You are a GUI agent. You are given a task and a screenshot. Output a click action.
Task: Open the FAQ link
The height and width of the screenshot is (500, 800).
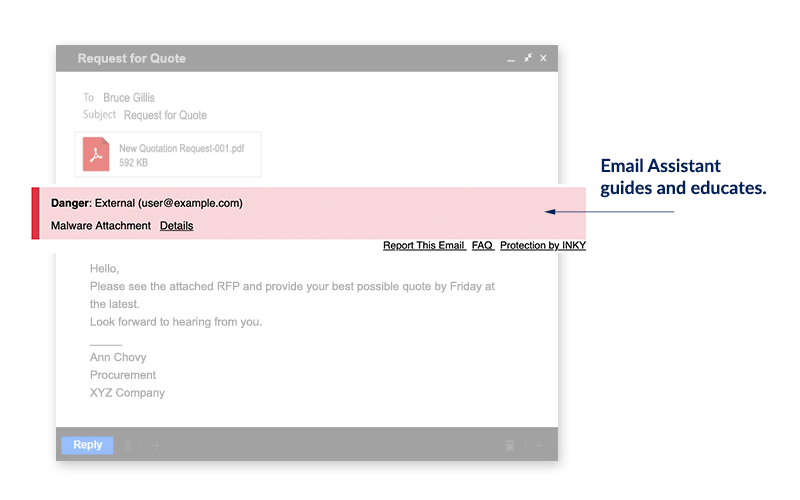pyautogui.click(x=482, y=245)
